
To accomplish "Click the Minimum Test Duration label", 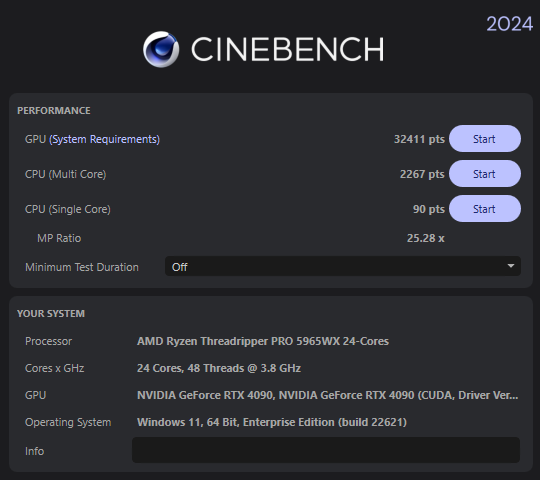I will click(x=82, y=267).
